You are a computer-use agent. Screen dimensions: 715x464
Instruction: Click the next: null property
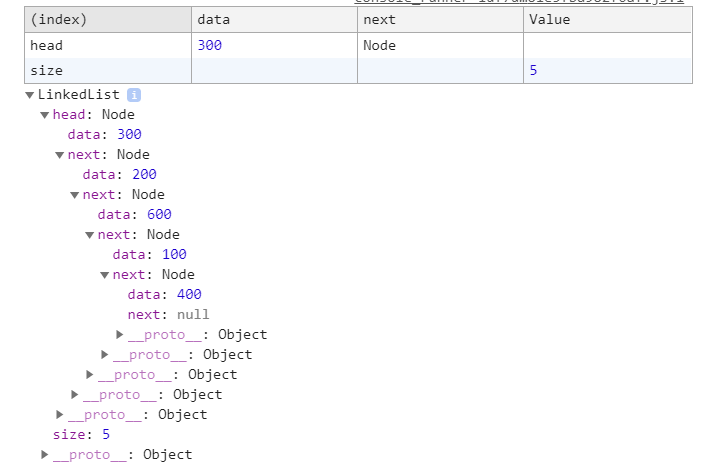coord(168,314)
